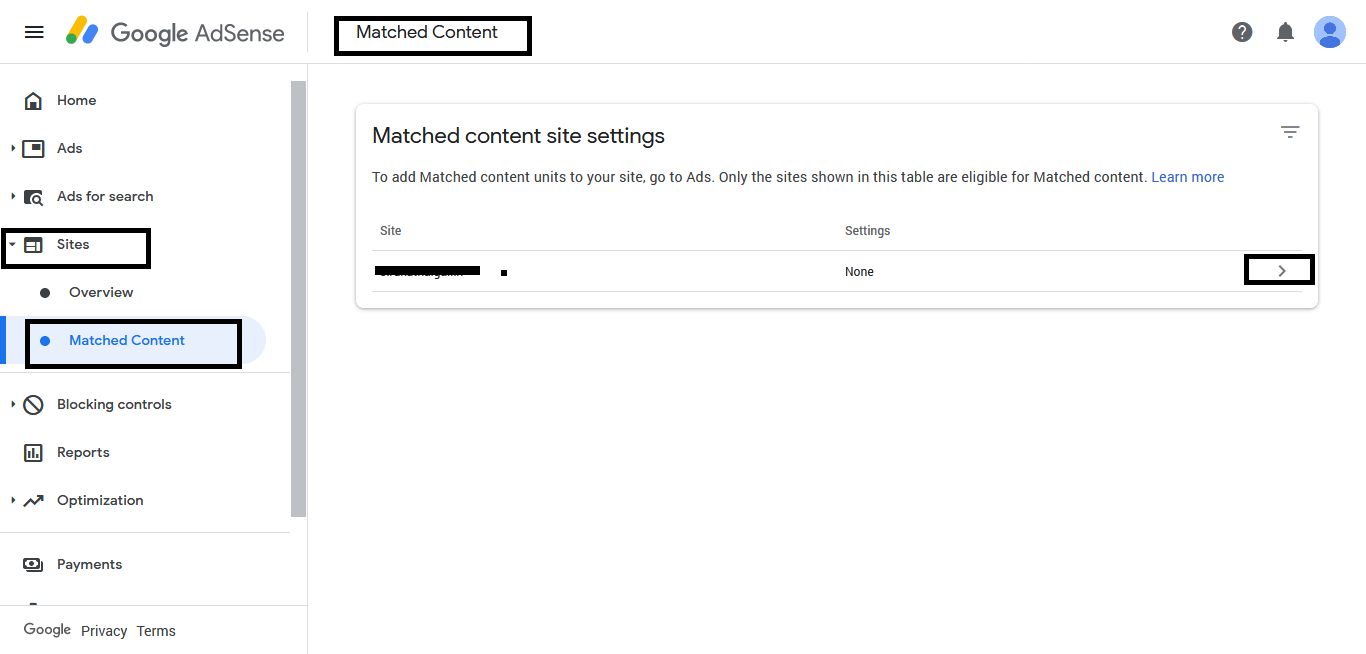
Task: Click the Google AdSense logo
Action: [175, 32]
